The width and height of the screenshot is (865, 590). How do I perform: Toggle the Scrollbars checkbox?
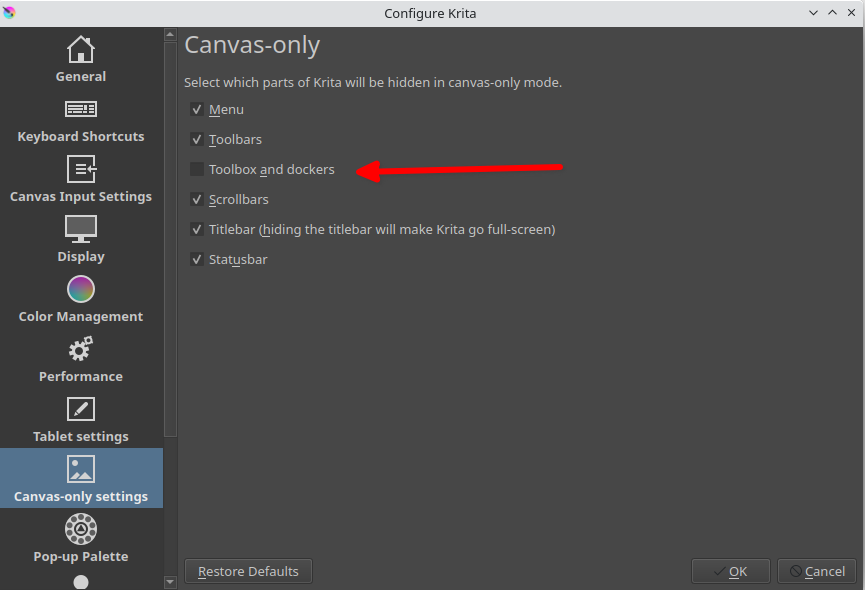coord(197,199)
